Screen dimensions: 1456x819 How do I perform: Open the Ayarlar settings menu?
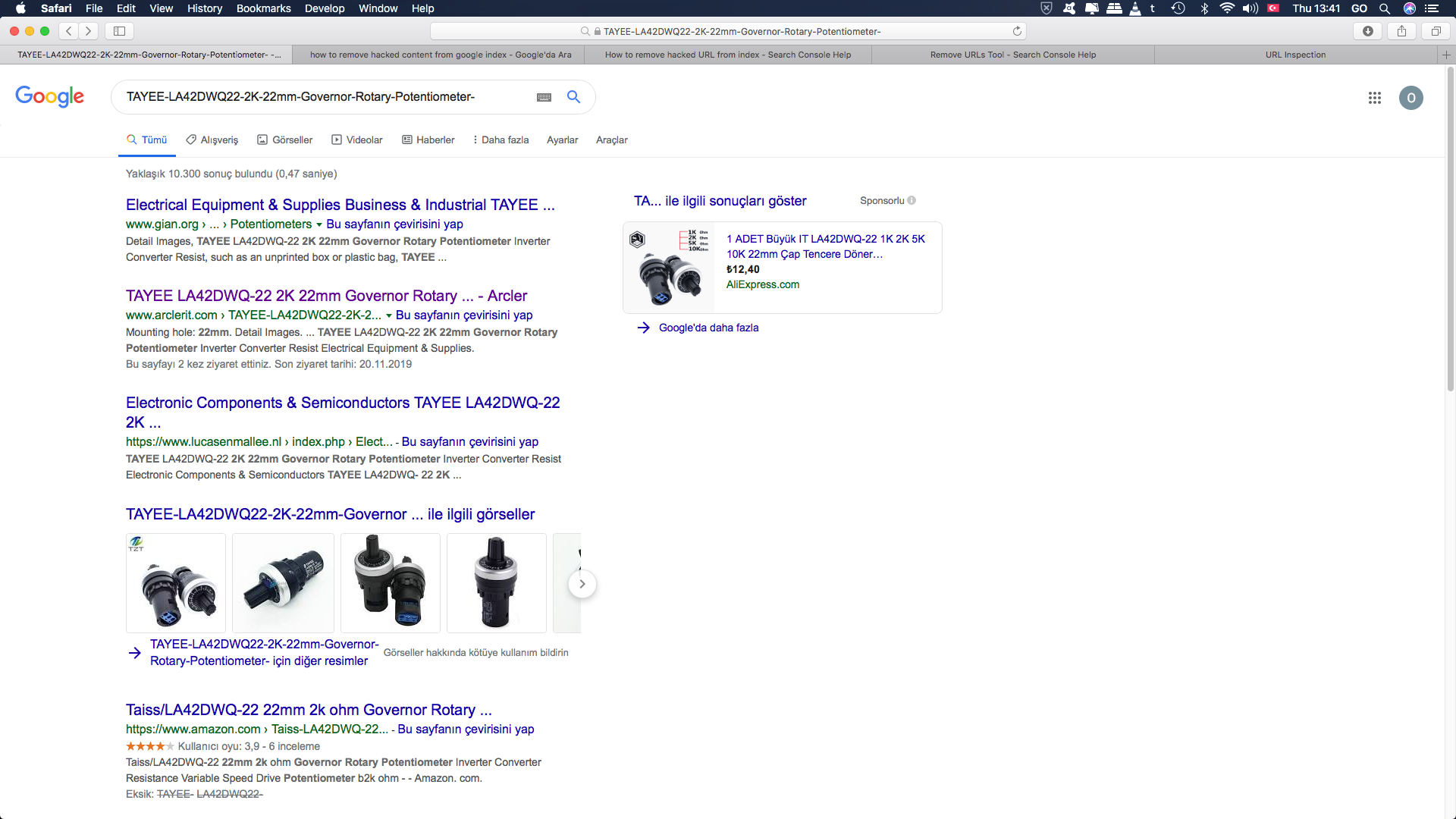562,140
